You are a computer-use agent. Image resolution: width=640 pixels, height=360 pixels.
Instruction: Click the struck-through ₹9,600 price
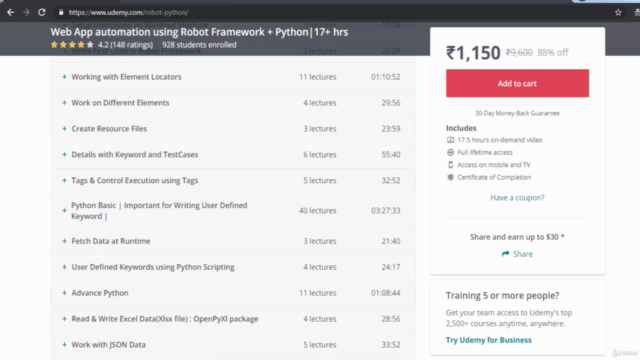click(519, 52)
